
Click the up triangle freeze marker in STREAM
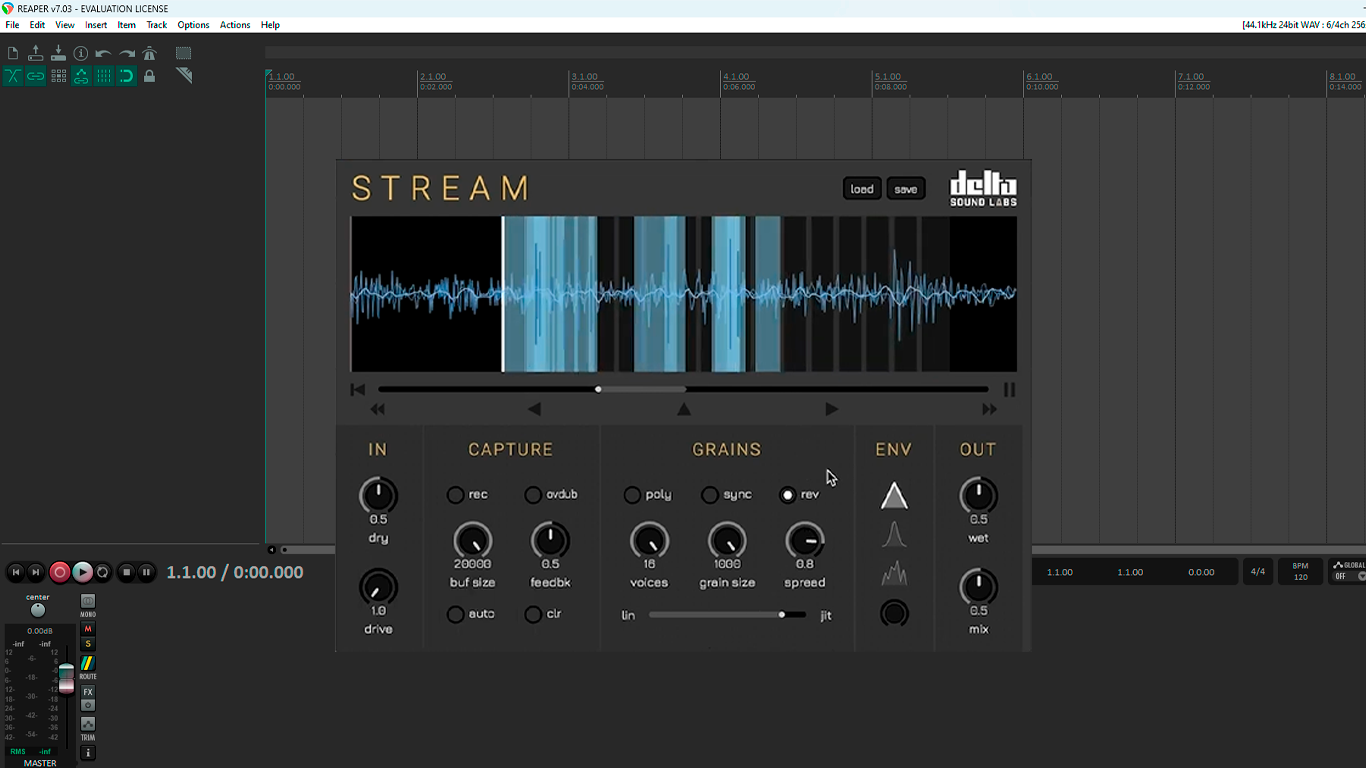click(684, 409)
